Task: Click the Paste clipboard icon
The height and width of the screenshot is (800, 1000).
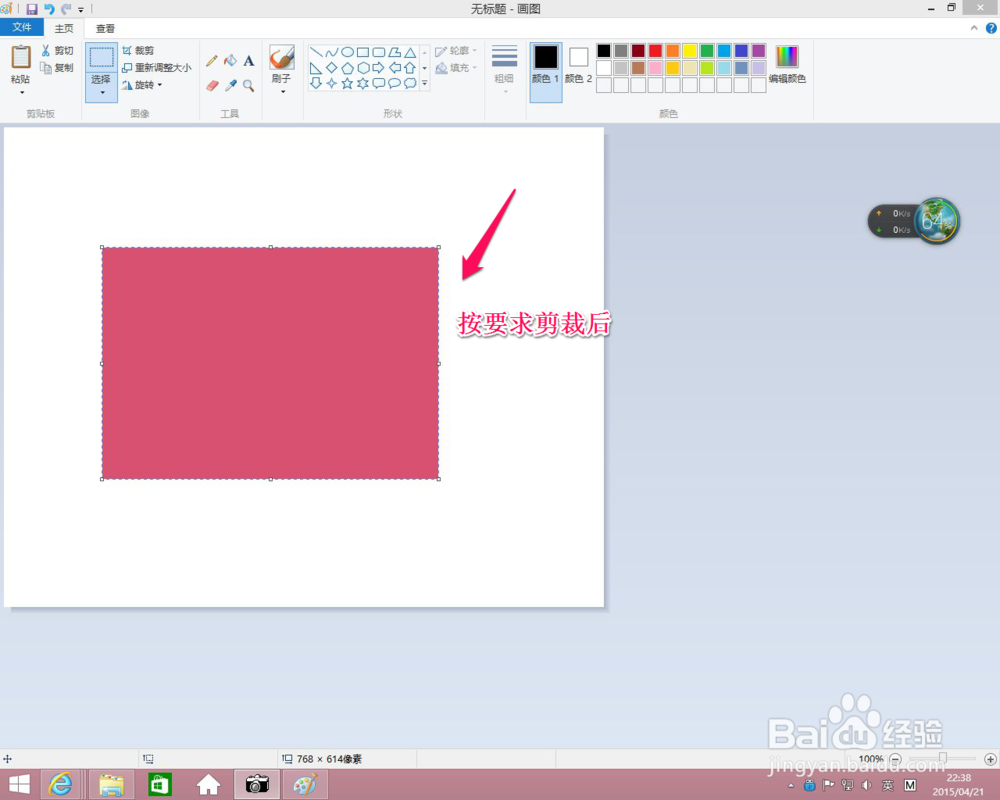Action: coord(20,57)
